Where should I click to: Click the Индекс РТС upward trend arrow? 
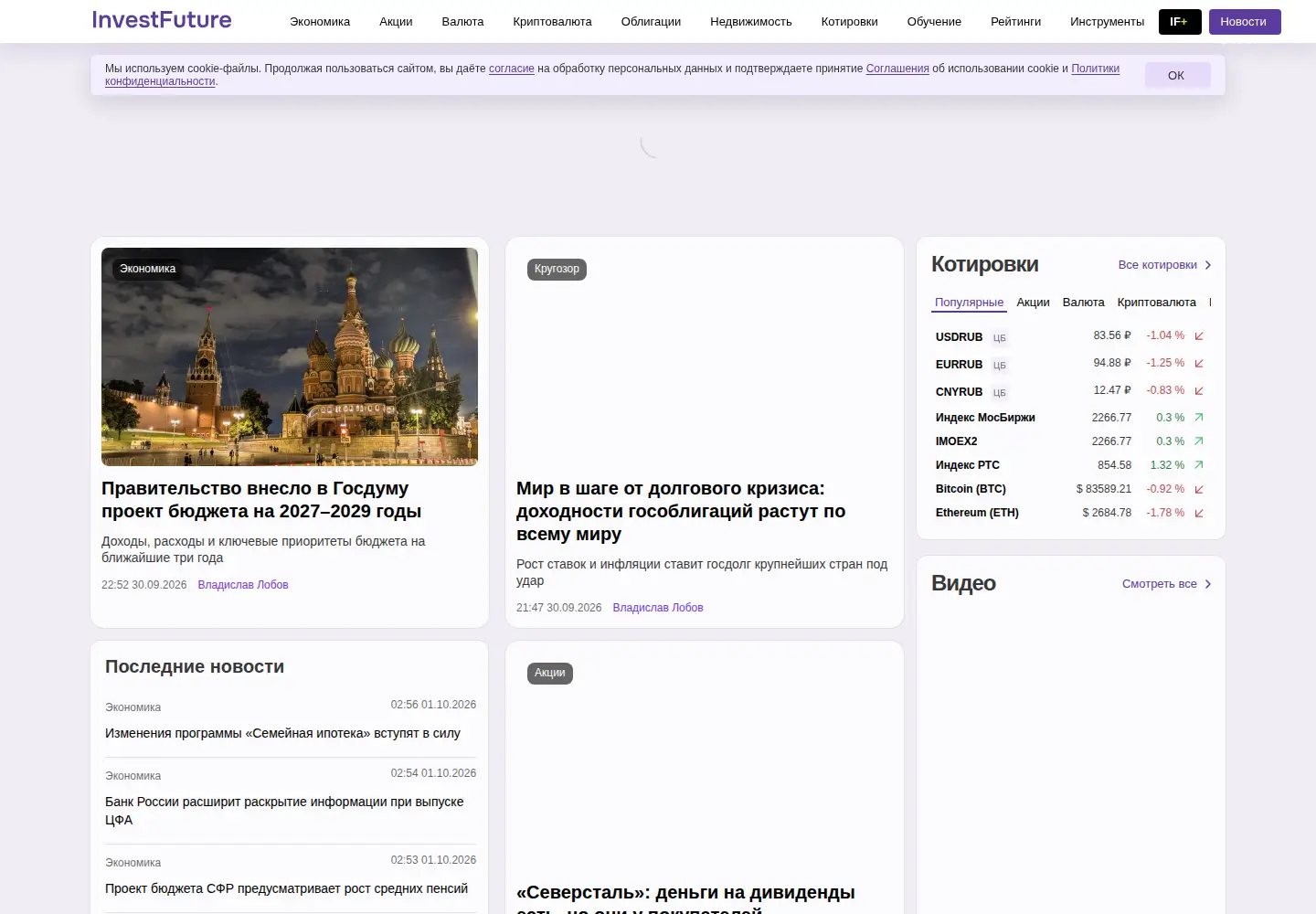coord(1199,464)
